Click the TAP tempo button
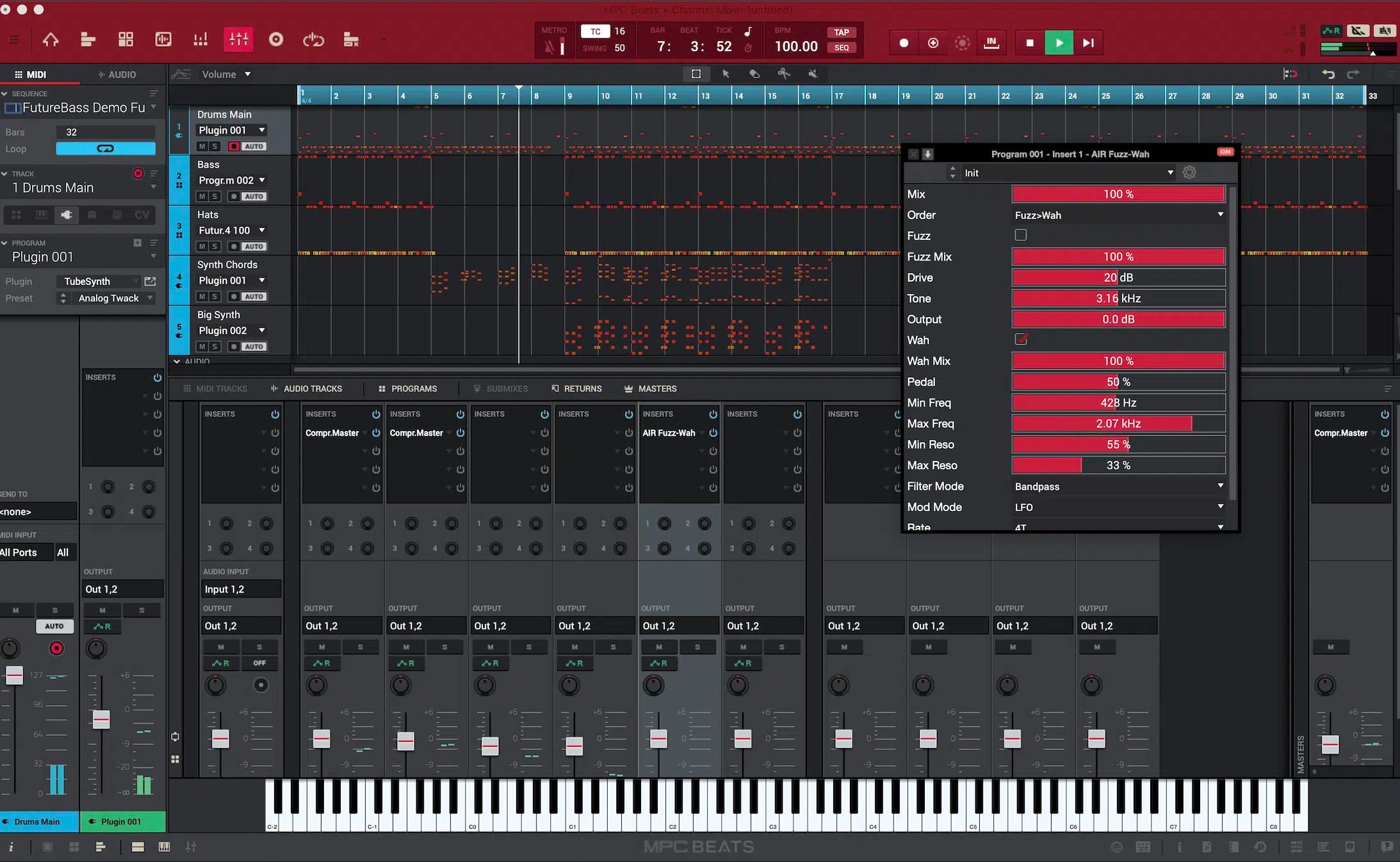 [842, 32]
